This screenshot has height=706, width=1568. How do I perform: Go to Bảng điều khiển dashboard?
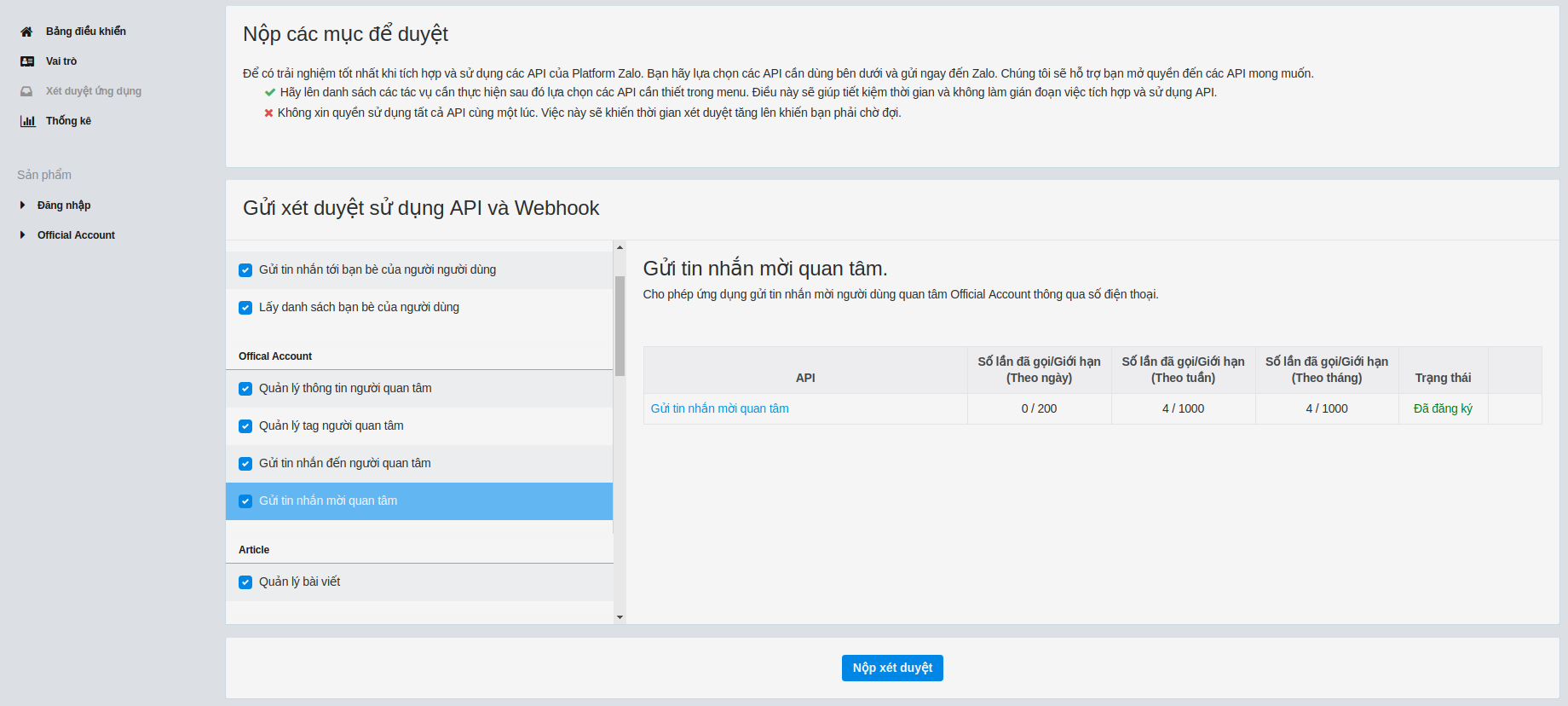[85, 32]
